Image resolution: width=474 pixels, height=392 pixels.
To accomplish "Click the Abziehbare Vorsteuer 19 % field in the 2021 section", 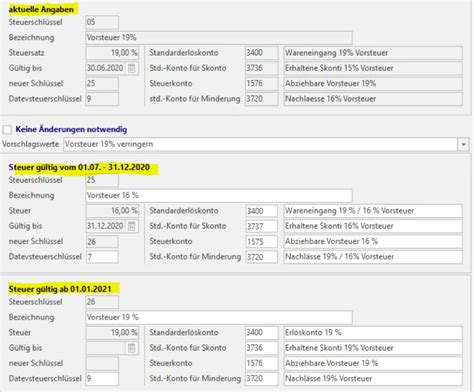I will [x=373, y=363].
